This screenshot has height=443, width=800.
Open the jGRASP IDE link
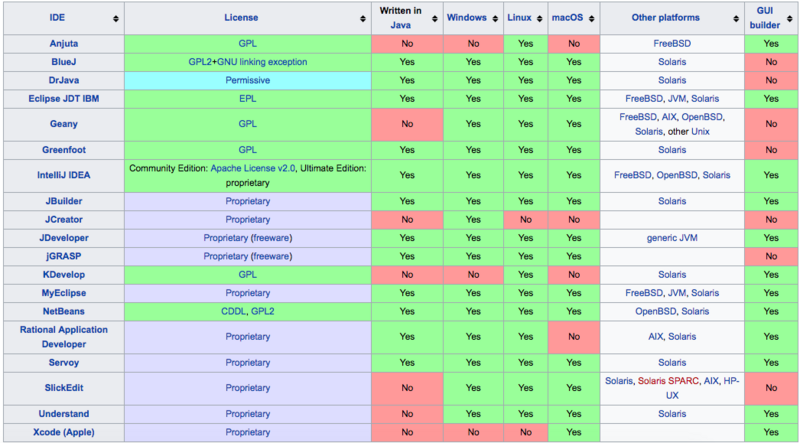64,256
